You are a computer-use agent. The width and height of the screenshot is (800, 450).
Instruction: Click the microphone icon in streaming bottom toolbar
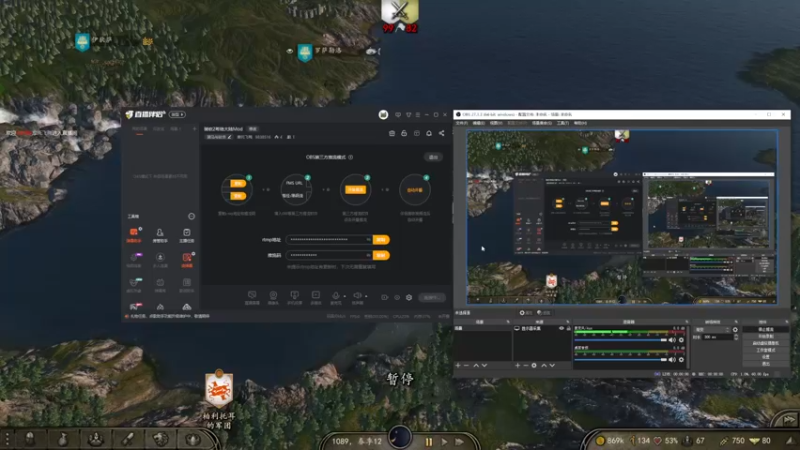click(335, 296)
